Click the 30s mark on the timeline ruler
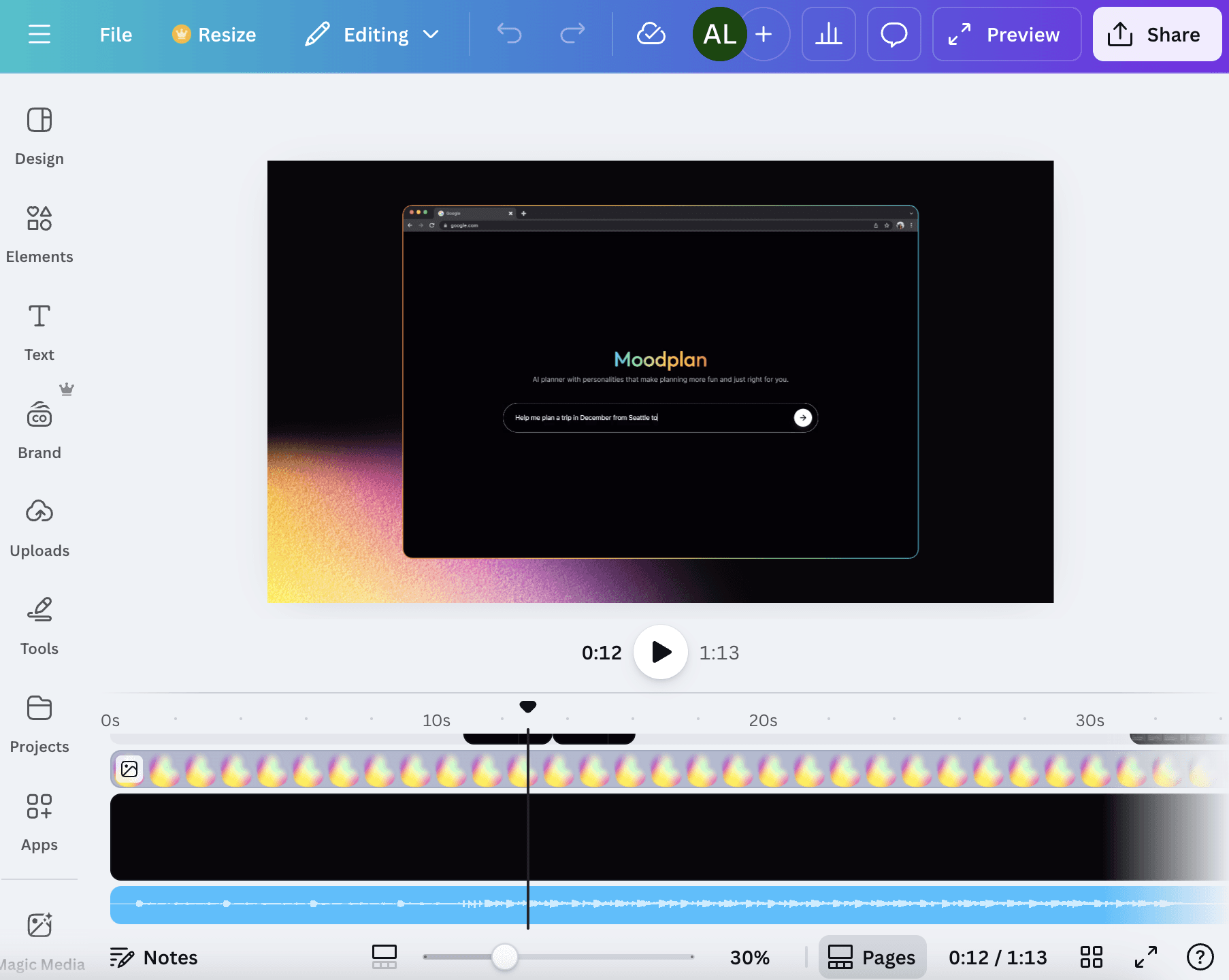Screen dimensions: 1229x980 pyautogui.click(x=1089, y=720)
